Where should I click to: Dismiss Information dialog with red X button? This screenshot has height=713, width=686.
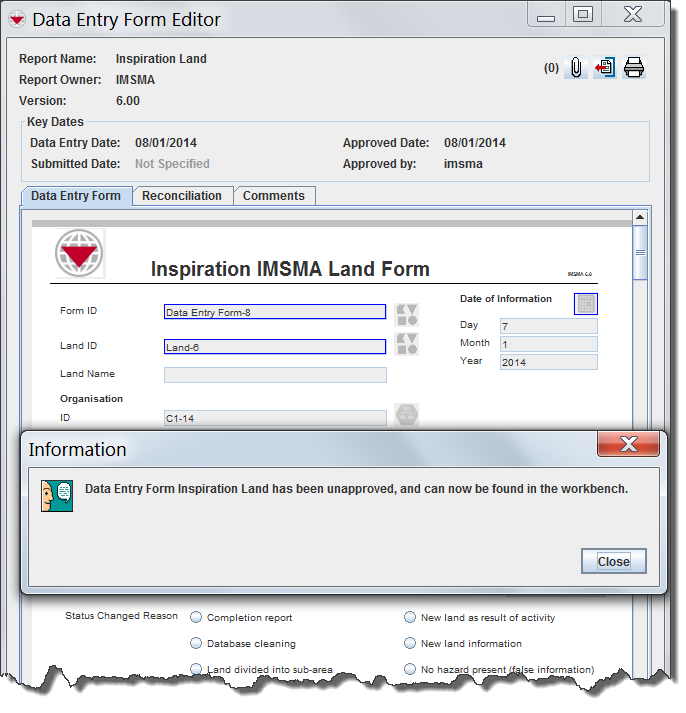coord(628,443)
